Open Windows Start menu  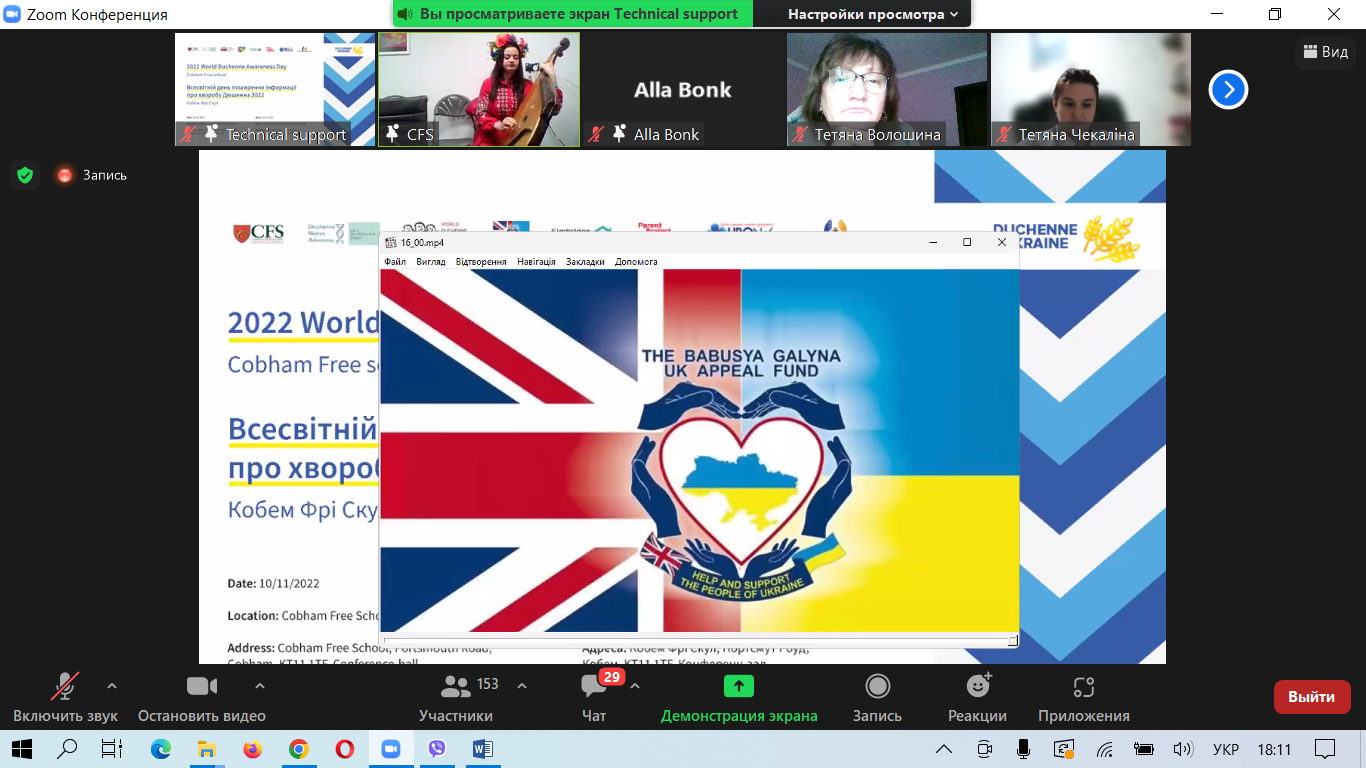(22, 748)
